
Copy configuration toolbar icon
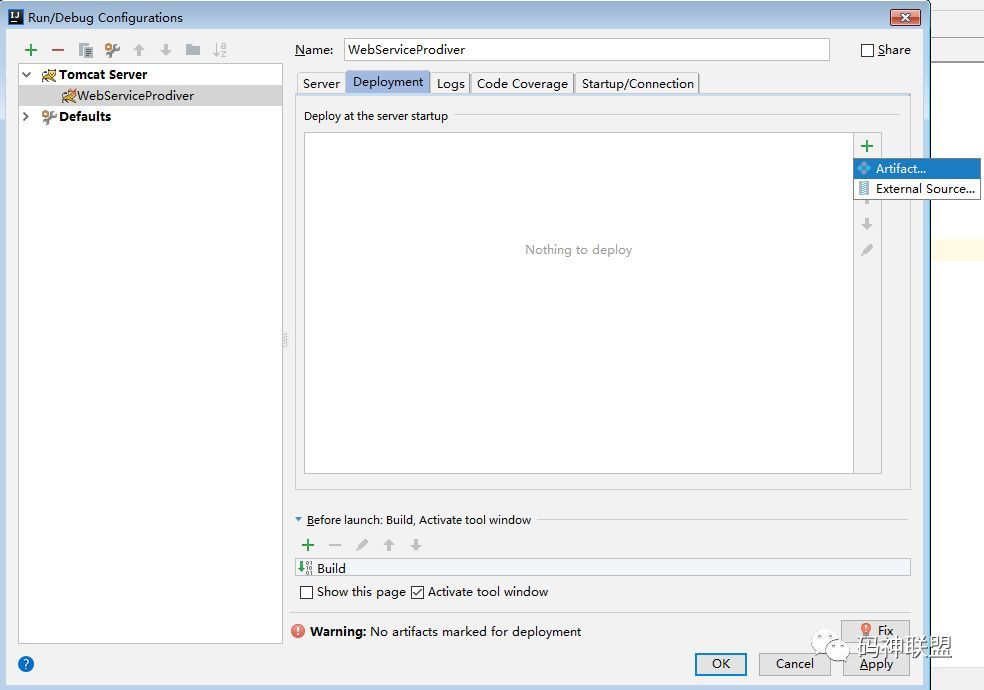(x=85, y=50)
